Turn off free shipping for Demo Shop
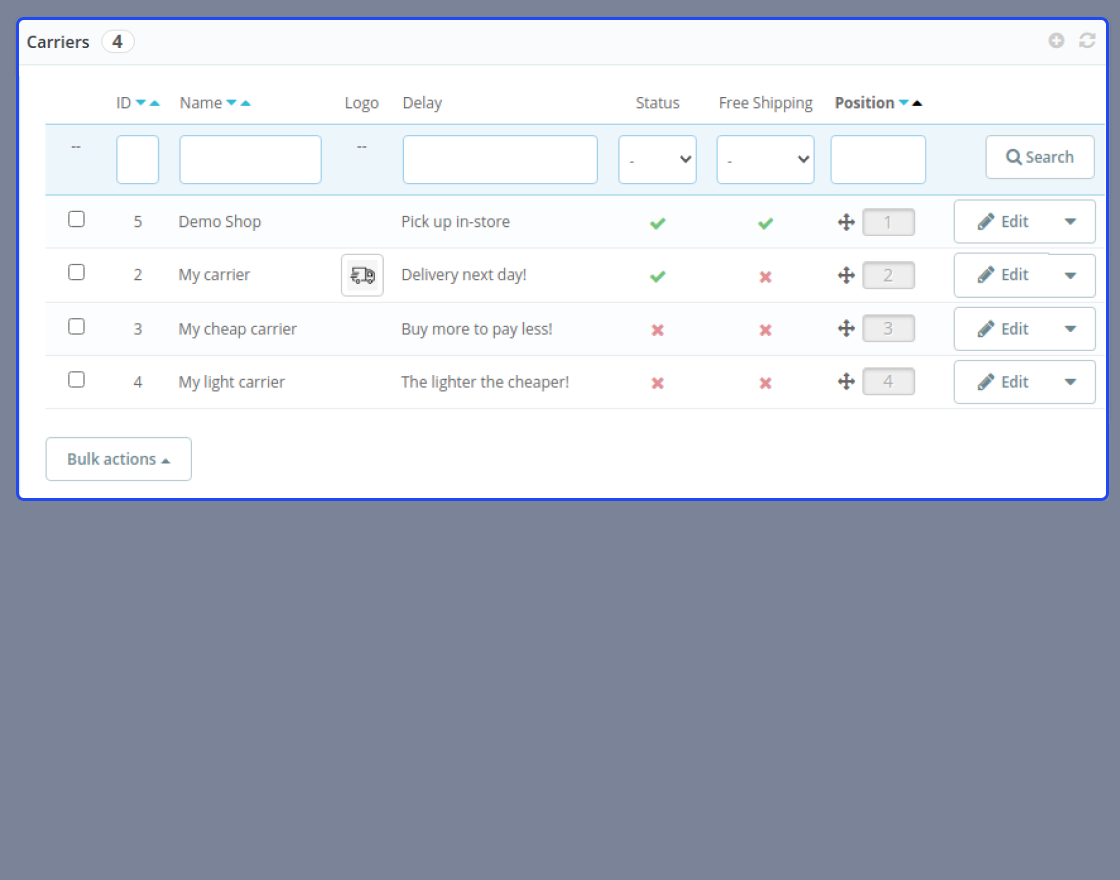The image size is (1120, 880). coord(766,223)
